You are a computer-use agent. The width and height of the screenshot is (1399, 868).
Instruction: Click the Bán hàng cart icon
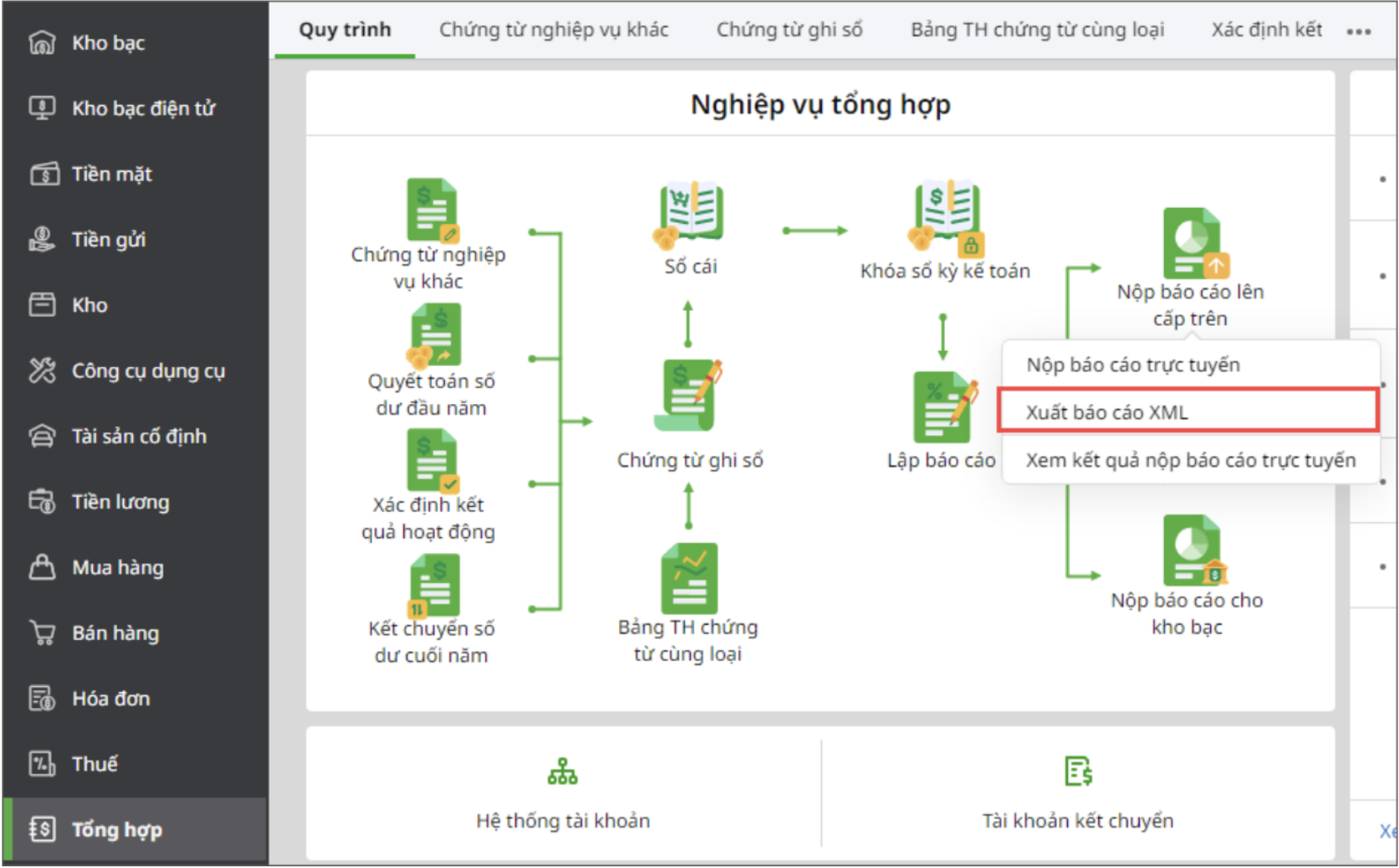(x=42, y=633)
